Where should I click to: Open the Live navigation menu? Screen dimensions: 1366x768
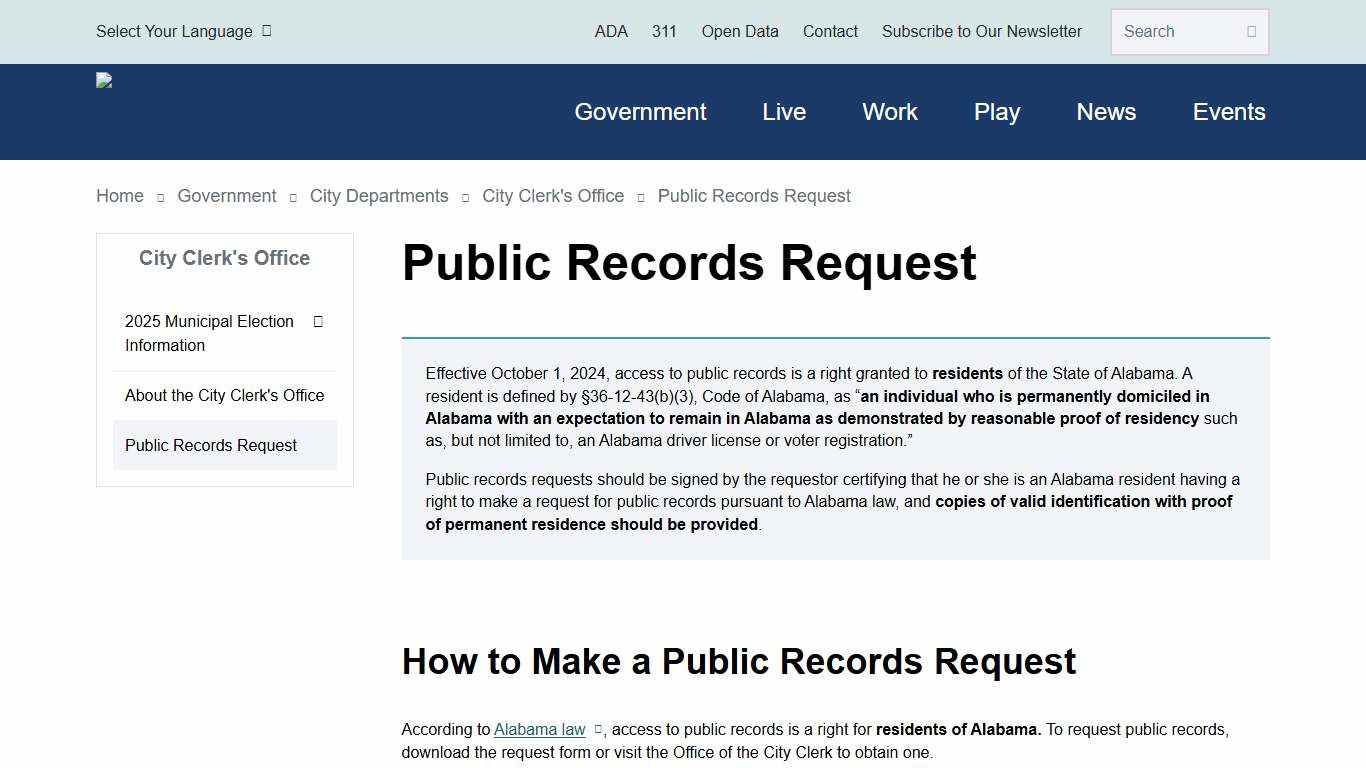coord(783,112)
